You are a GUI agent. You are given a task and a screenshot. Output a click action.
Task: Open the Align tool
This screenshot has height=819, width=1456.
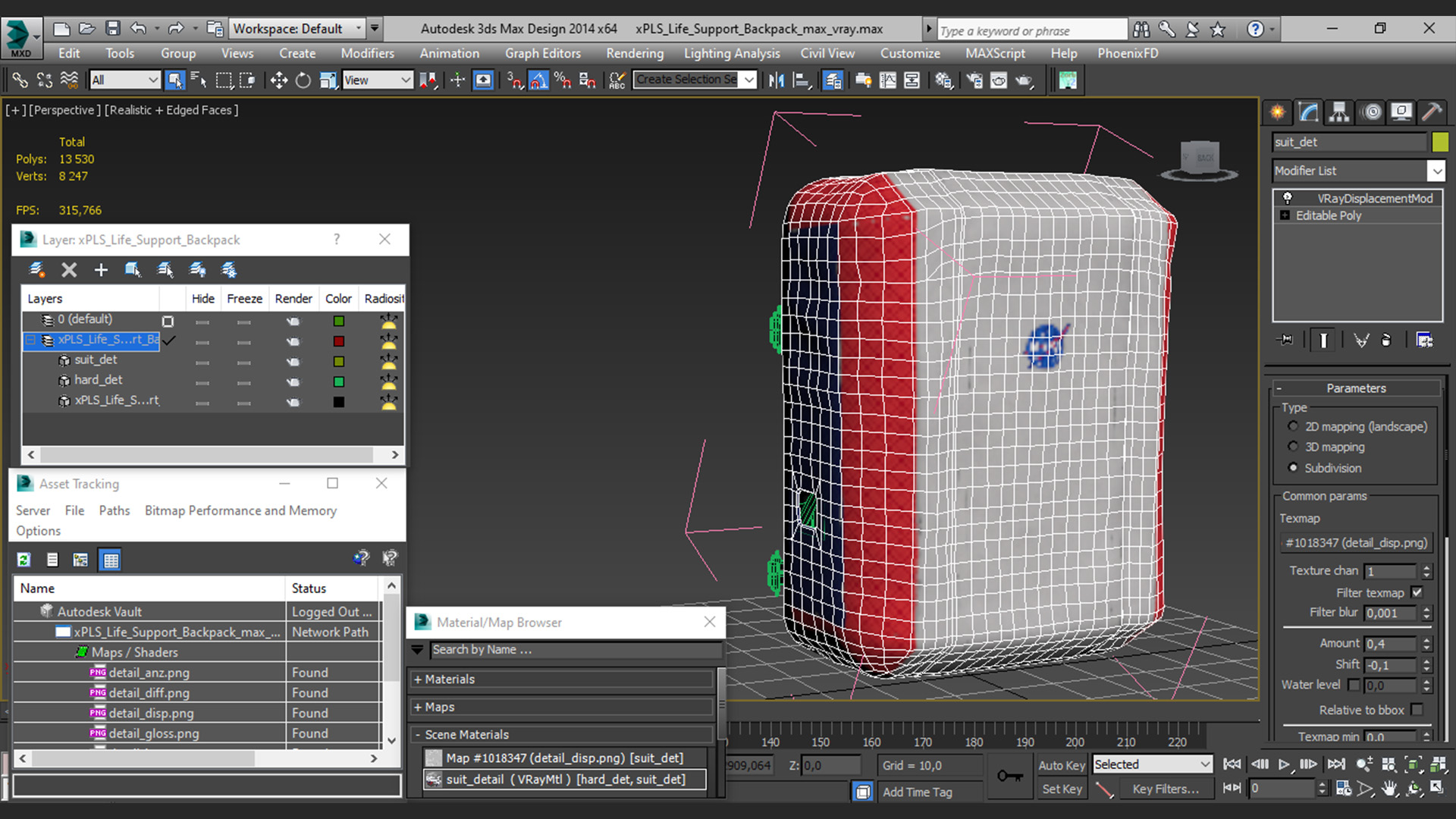point(801,80)
